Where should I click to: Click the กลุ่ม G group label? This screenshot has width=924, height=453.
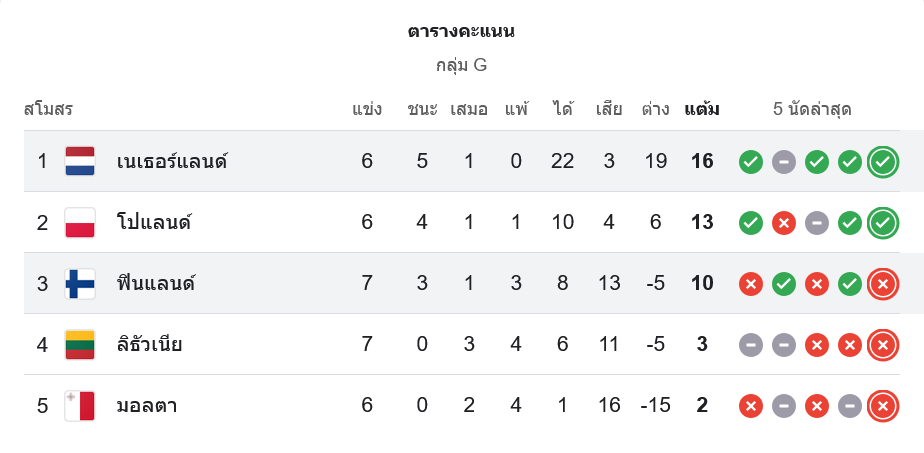461,65
